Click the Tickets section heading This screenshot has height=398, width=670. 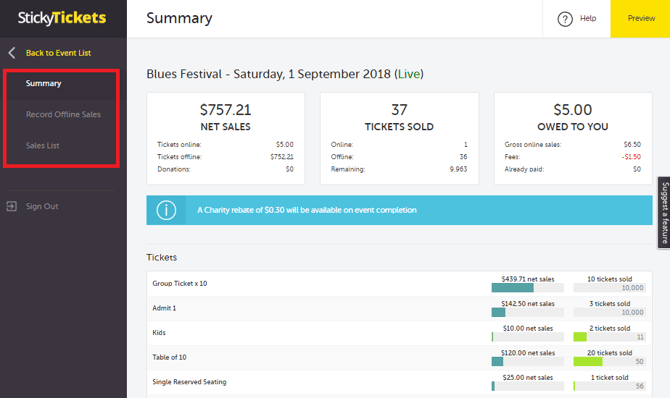162,257
